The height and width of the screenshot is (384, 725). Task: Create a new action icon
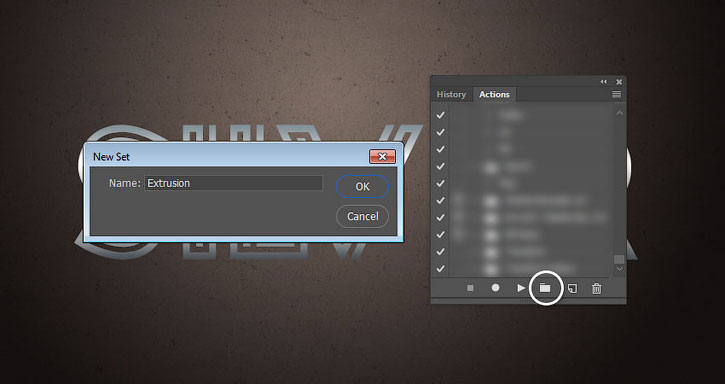click(x=572, y=289)
